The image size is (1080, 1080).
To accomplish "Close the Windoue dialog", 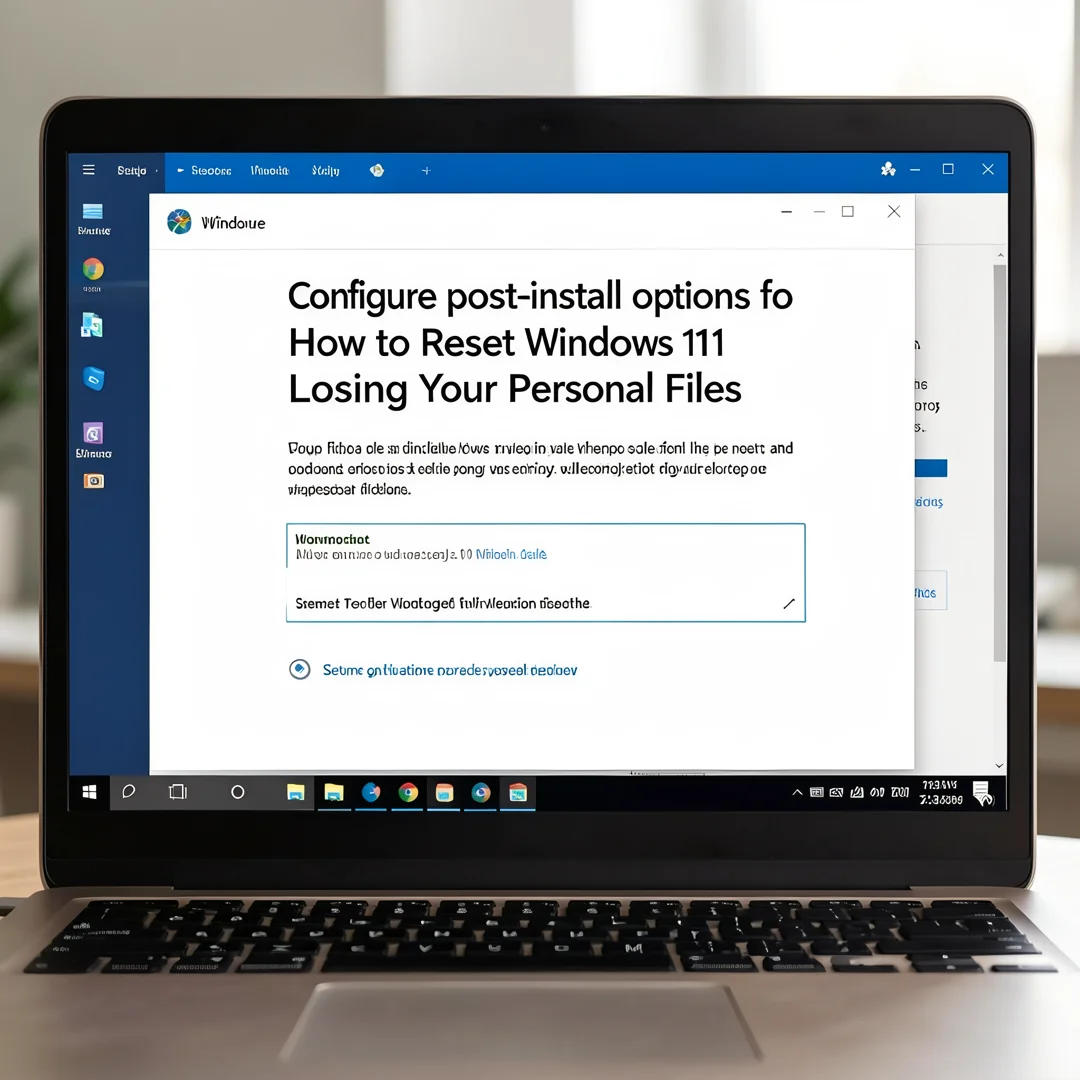I will pos(893,211).
